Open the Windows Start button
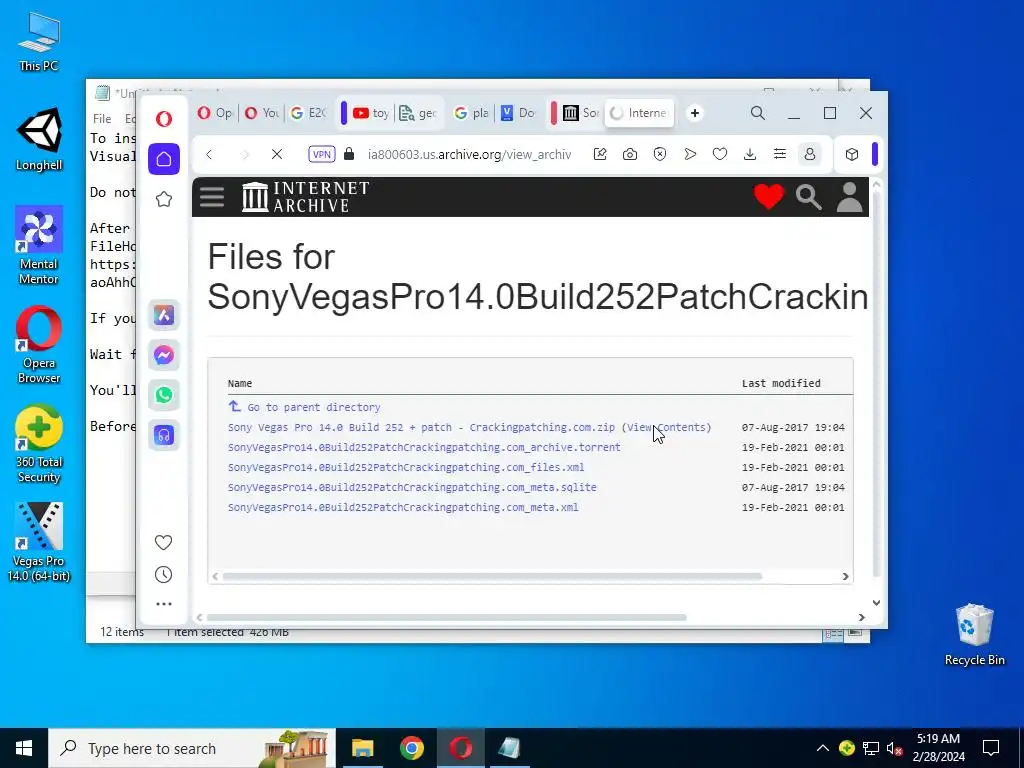1024x768 pixels. pos(24,748)
